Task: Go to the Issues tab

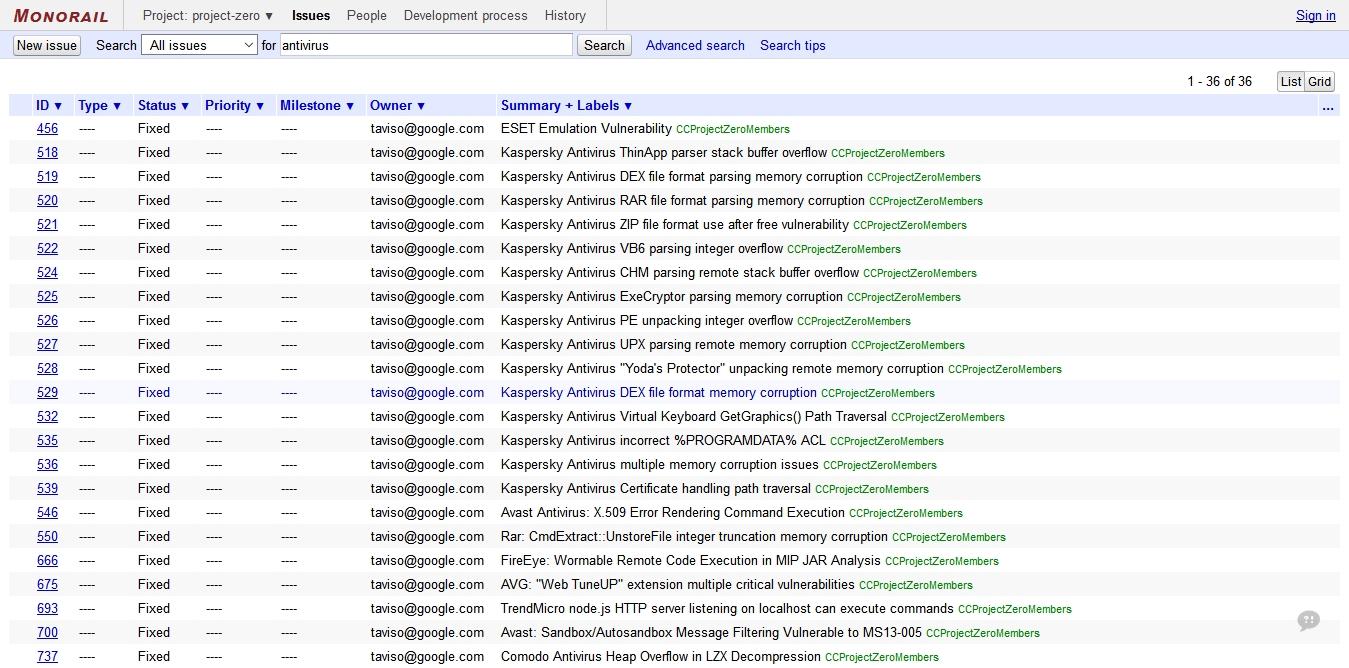Action: [311, 15]
